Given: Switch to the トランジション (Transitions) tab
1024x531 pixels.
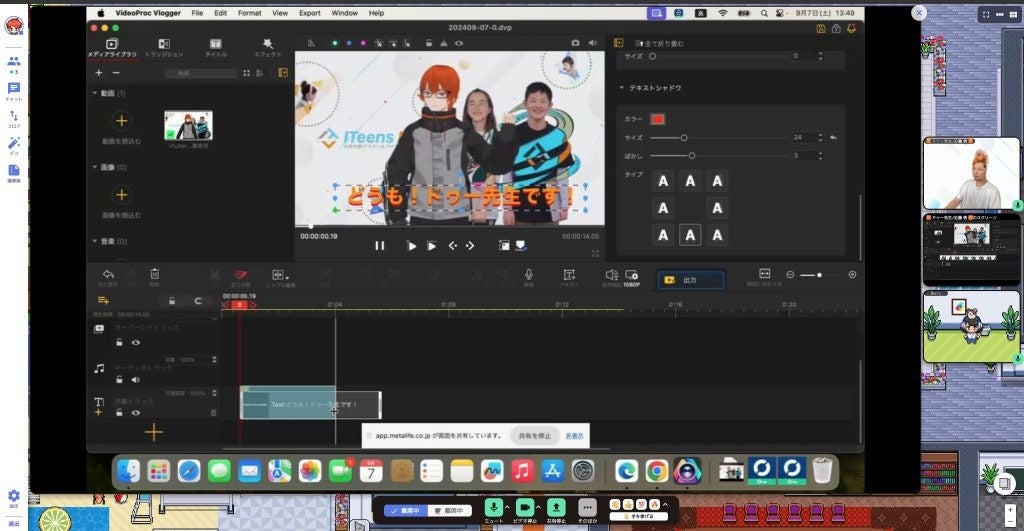Looking at the screenshot, I should tap(164, 47).
